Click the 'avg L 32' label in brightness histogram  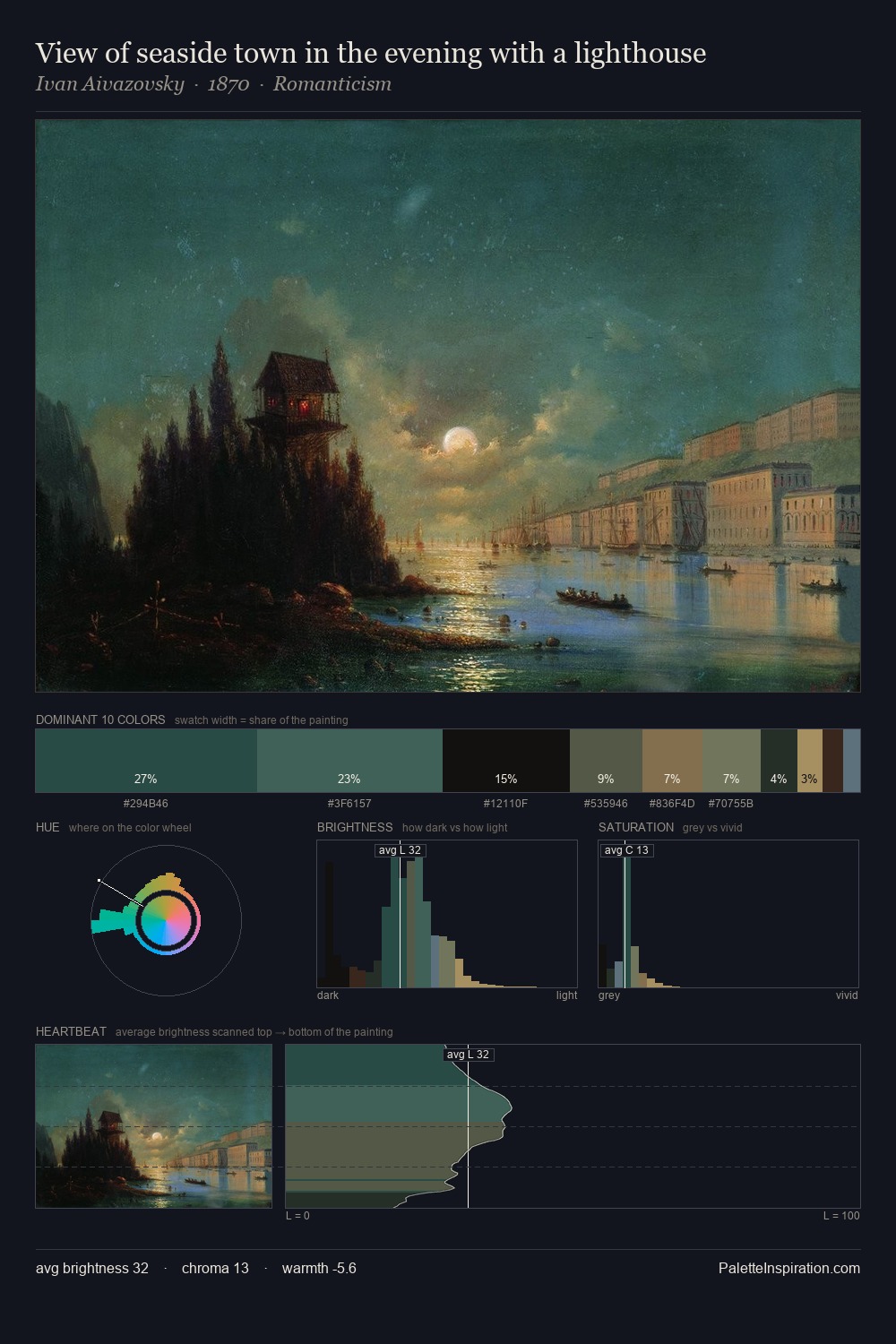(x=400, y=850)
